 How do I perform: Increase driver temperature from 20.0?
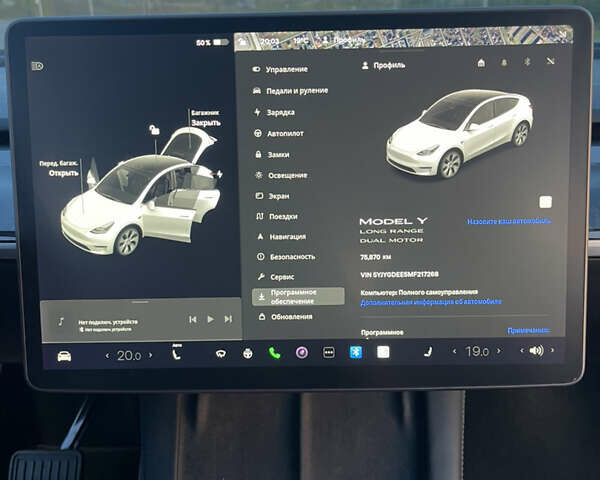tap(150, 355)
